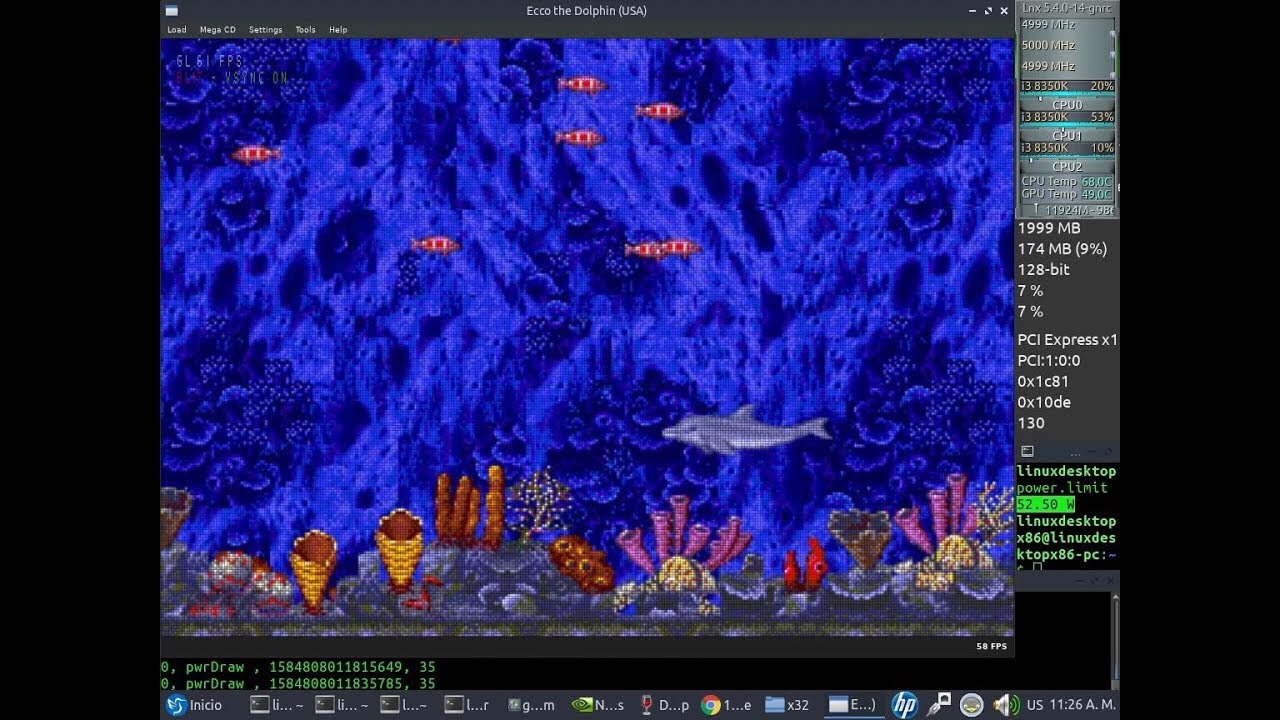Open the Help menu
The image size is (1280, 720).
click(x=338, y=30)
